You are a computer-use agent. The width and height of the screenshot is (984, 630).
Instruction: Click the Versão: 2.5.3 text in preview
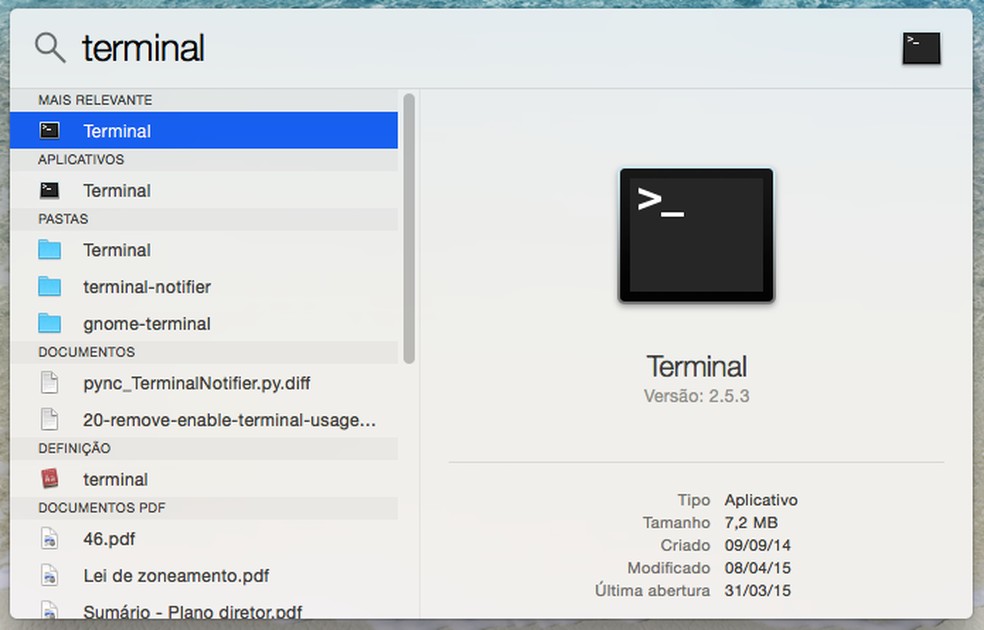[696, 396]
